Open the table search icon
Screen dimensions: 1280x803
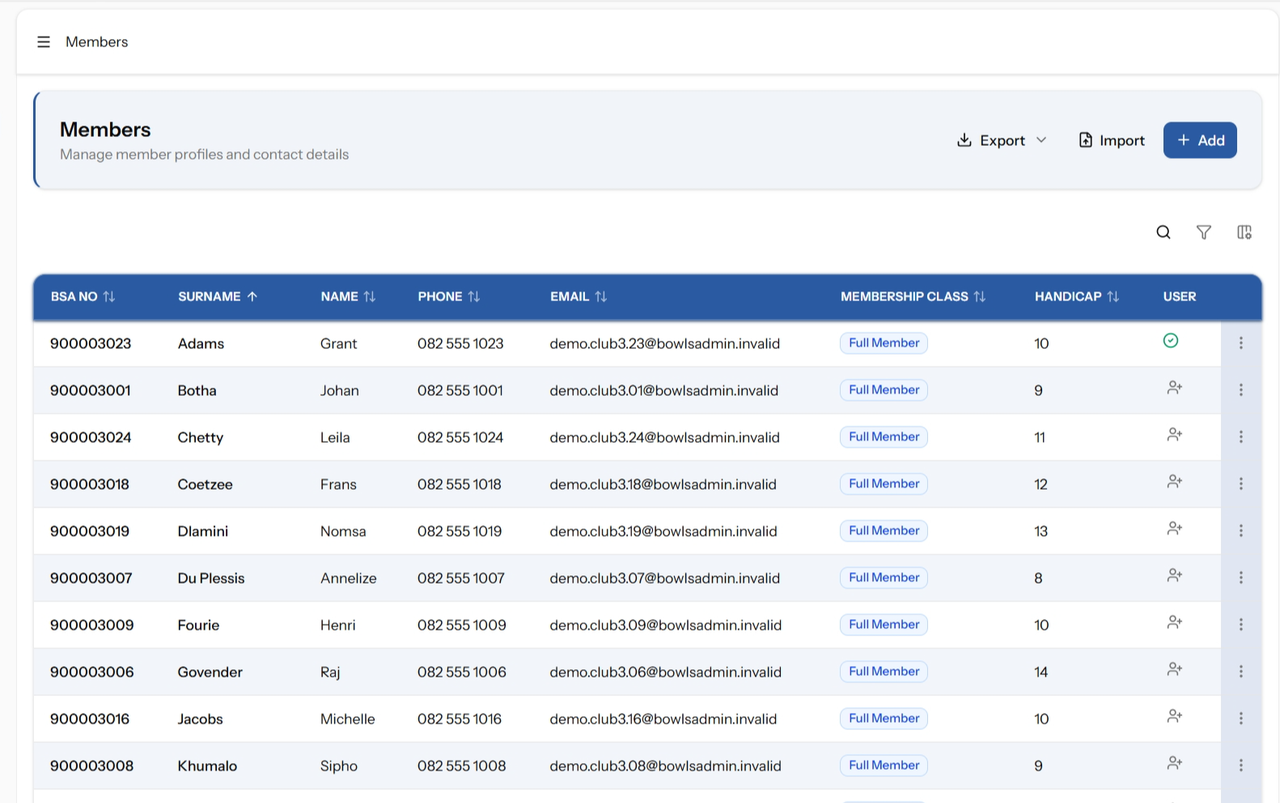(x=1163, y=232)
